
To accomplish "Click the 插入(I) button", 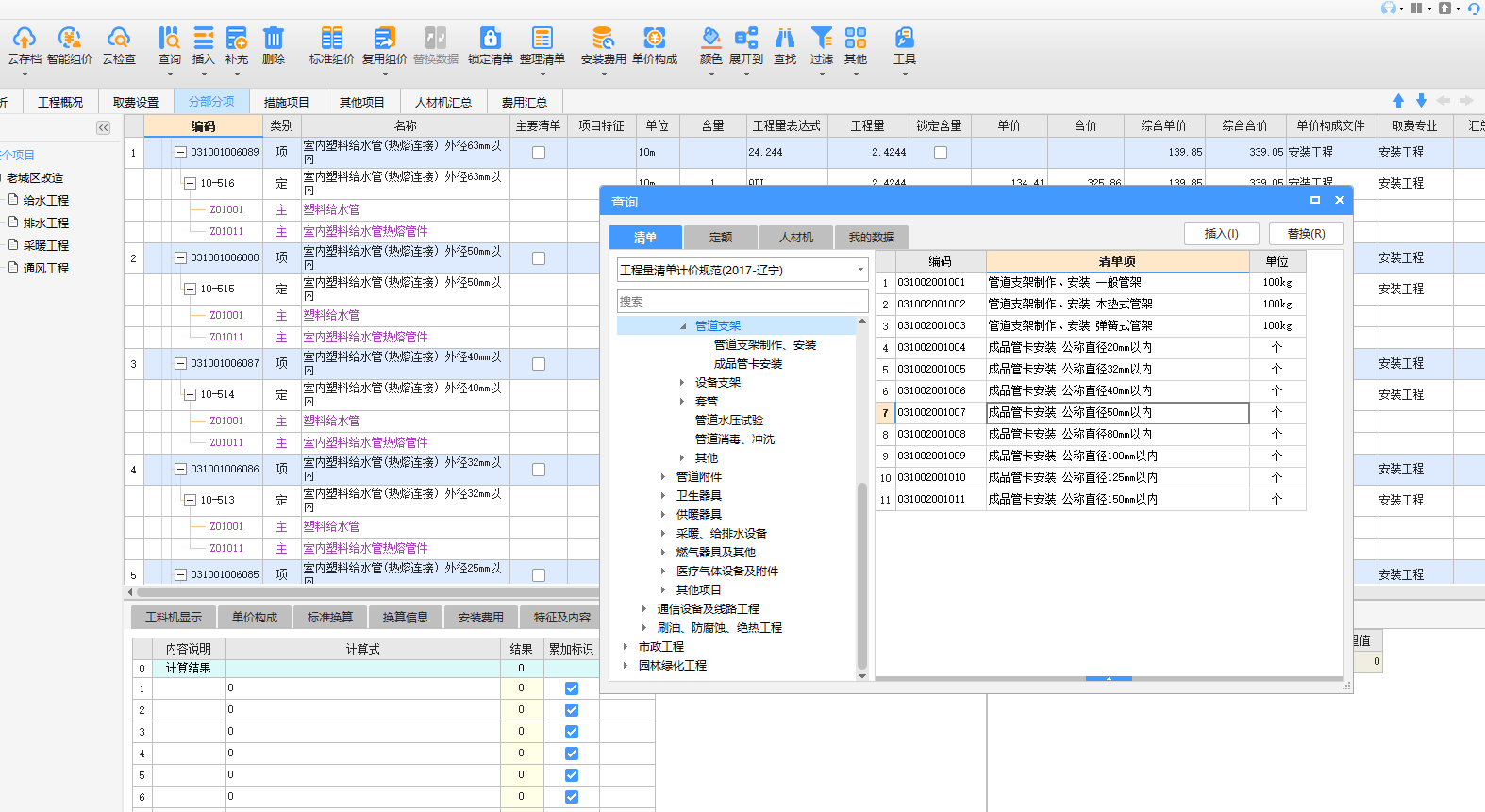I will pyautogui.click(x=1222, y=233).
